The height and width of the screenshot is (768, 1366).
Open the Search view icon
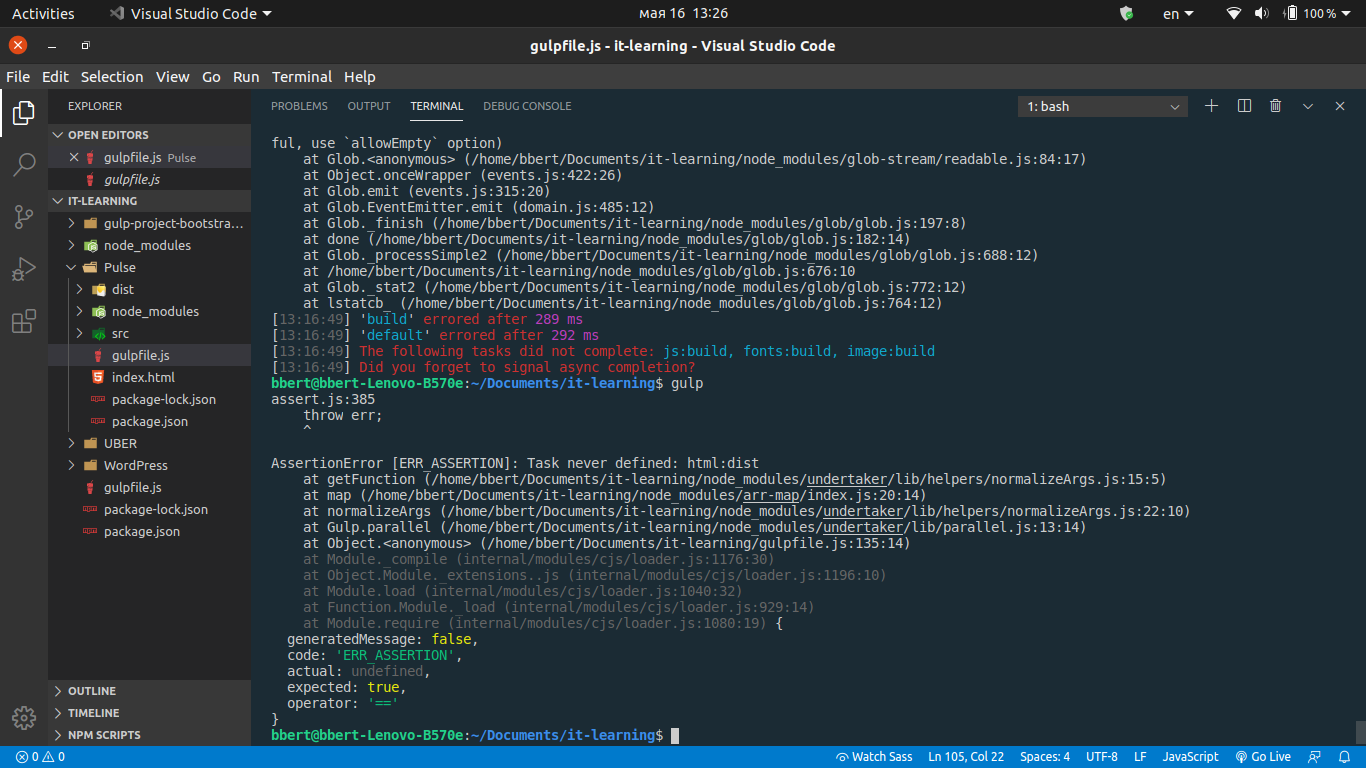click(x=24, y=165)
